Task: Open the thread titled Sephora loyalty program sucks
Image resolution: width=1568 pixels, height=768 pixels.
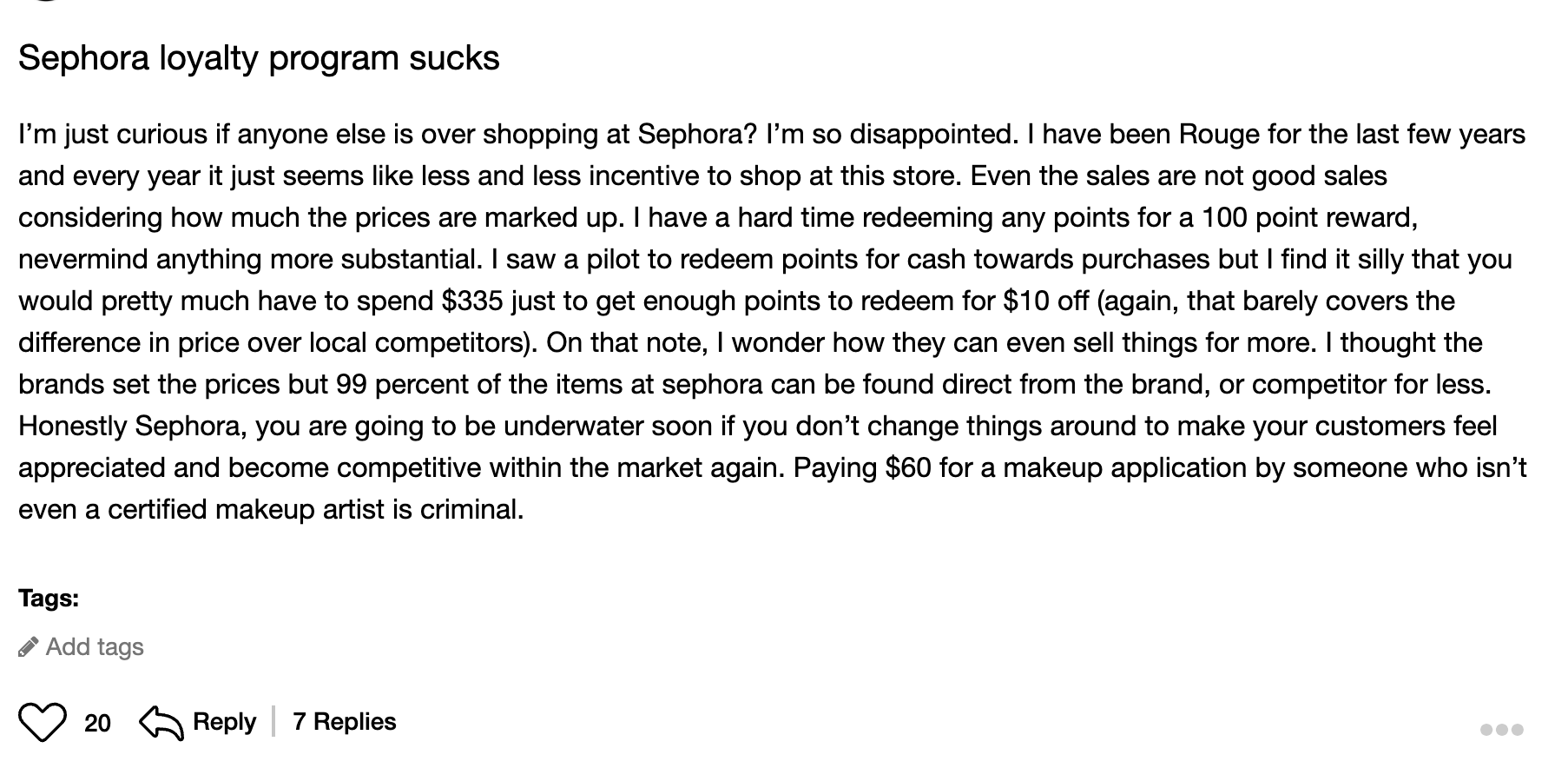Action: point(260,58)
